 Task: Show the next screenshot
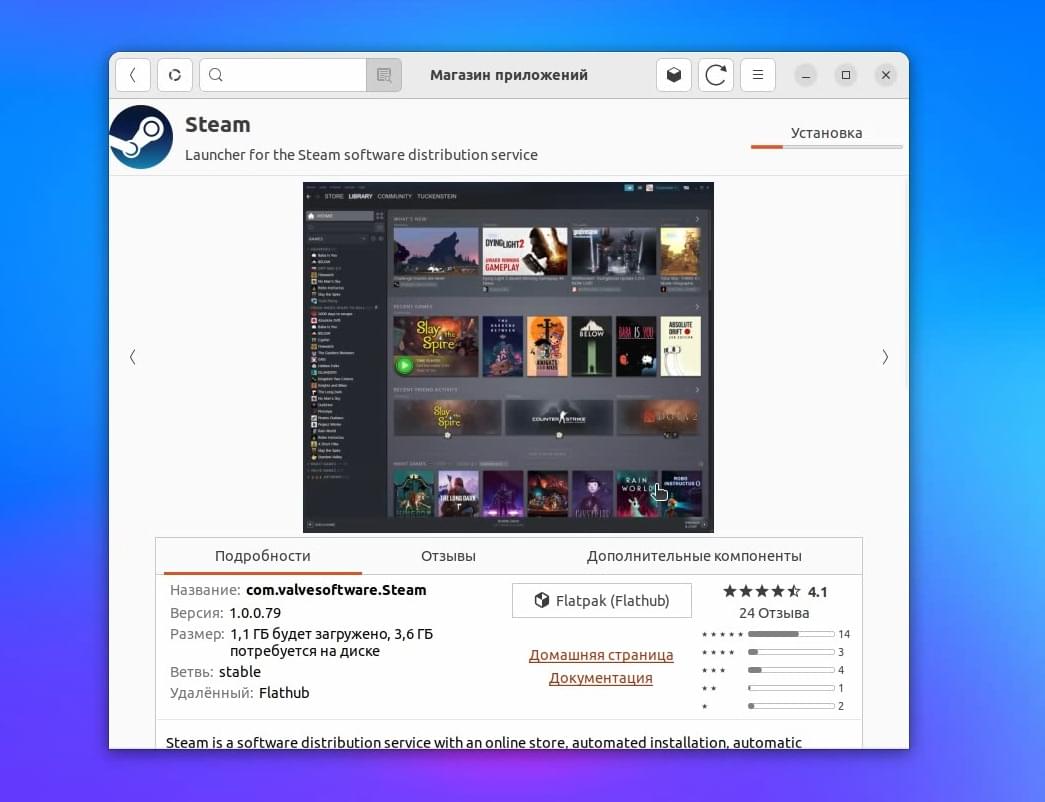(885, 357)
